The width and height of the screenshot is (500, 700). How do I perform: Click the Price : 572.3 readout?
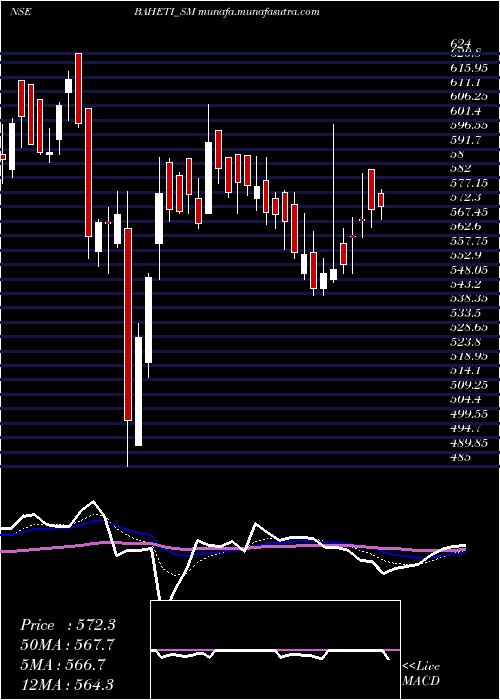coord(68,625)
